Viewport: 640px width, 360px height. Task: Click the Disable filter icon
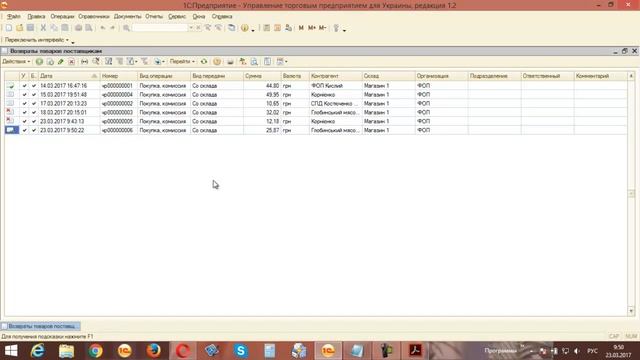pyautogui.click(x=144, y=62)
